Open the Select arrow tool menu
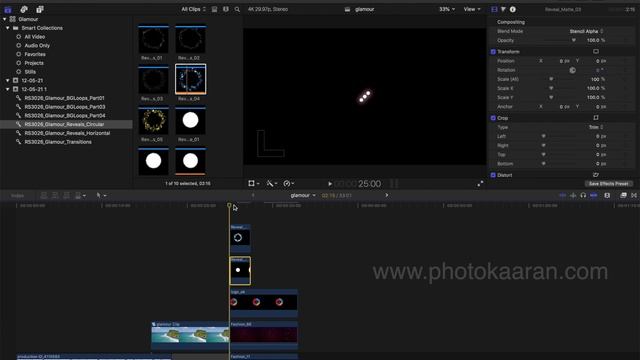Screen dimensions: 640x360 point(101,196)
